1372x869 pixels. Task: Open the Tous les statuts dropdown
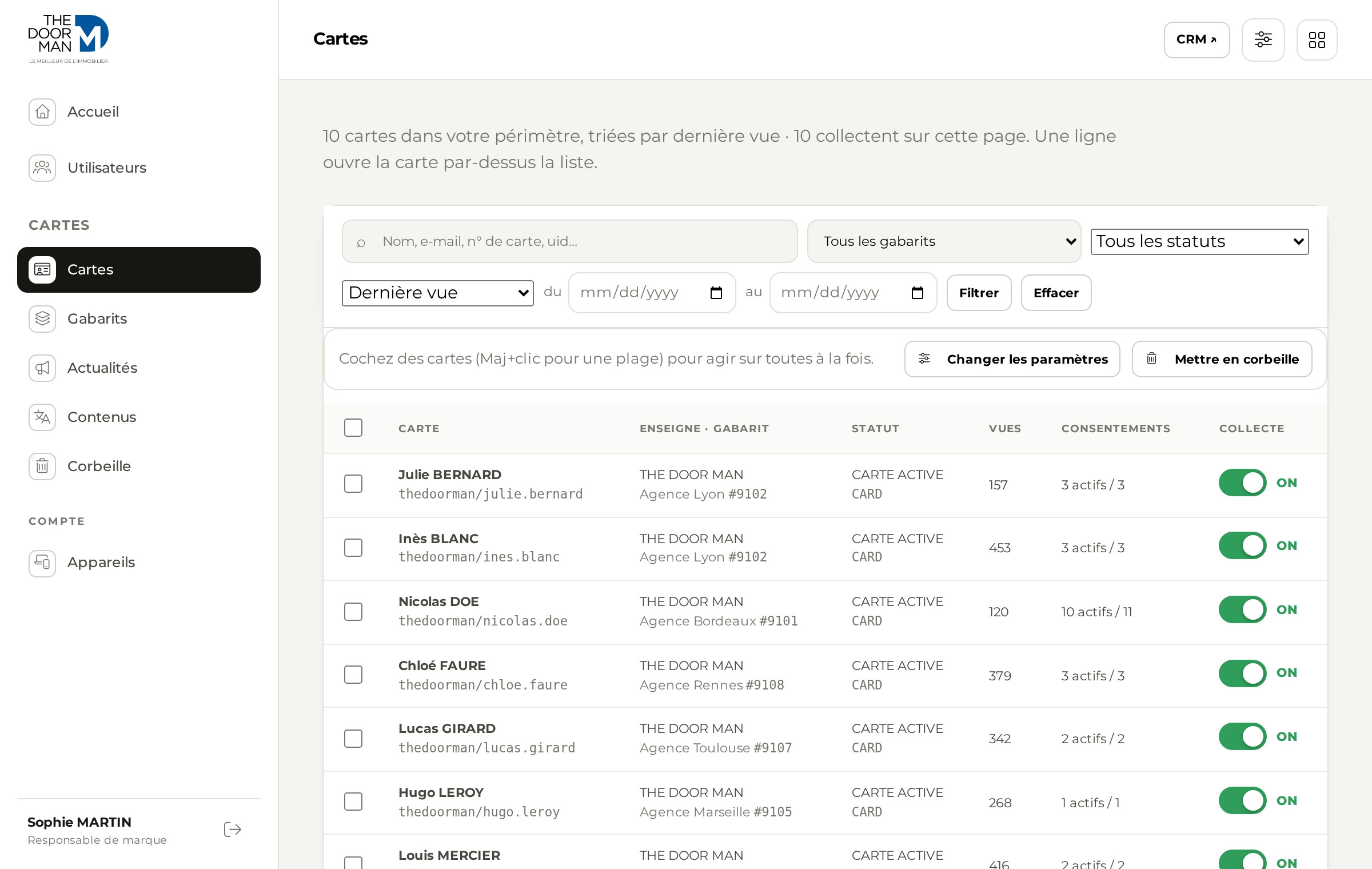click(1199, 241)
